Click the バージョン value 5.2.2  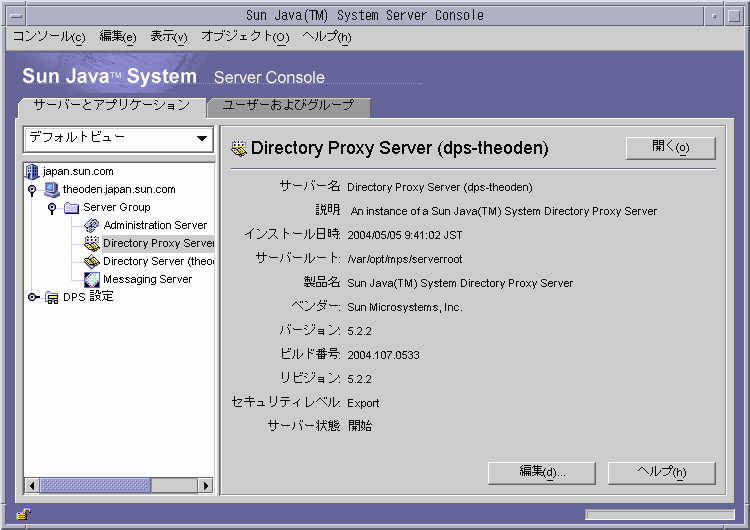(359, 331)
